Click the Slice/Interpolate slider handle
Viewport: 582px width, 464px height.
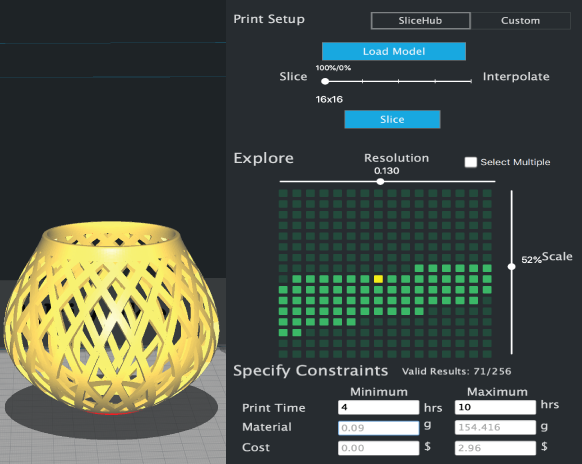(x=325, y=81)
